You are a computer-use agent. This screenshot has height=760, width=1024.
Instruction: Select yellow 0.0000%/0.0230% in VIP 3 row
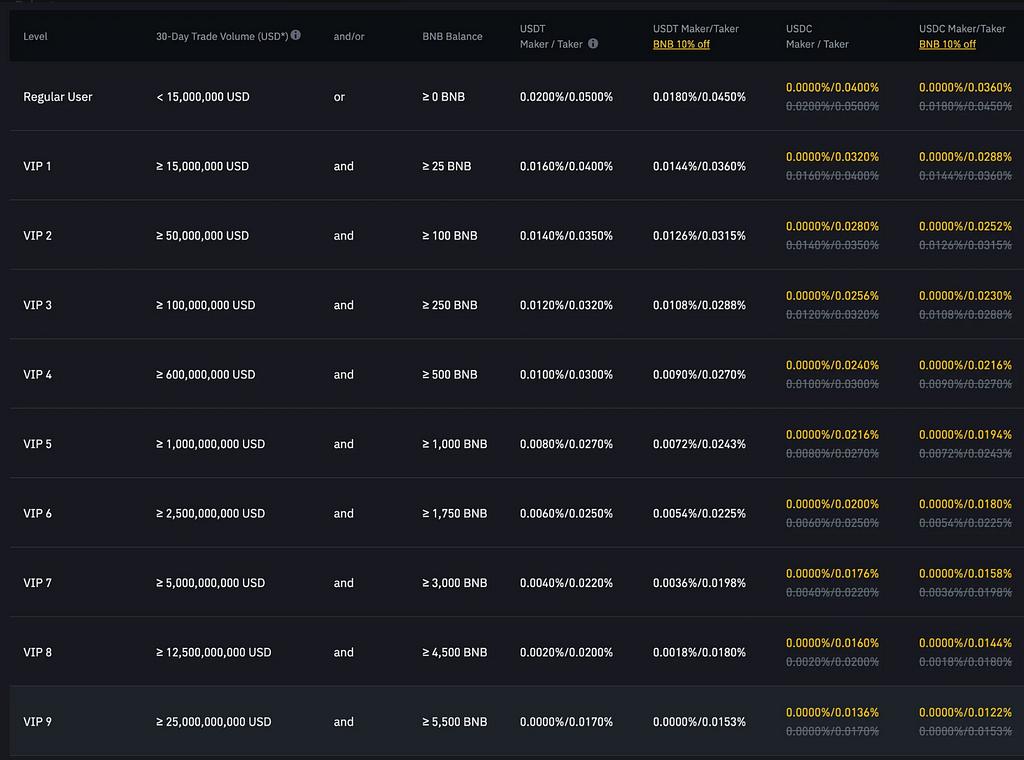965,296
